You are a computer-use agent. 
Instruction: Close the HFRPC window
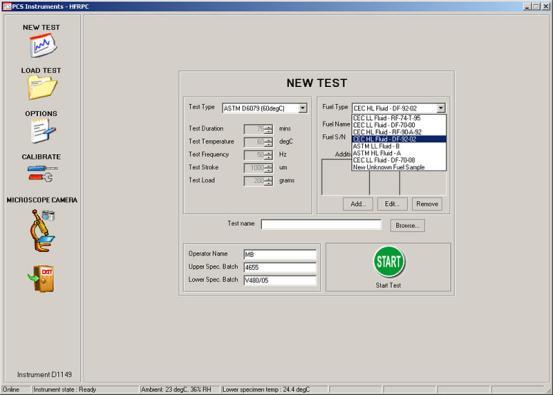click(x=545, y=6)
